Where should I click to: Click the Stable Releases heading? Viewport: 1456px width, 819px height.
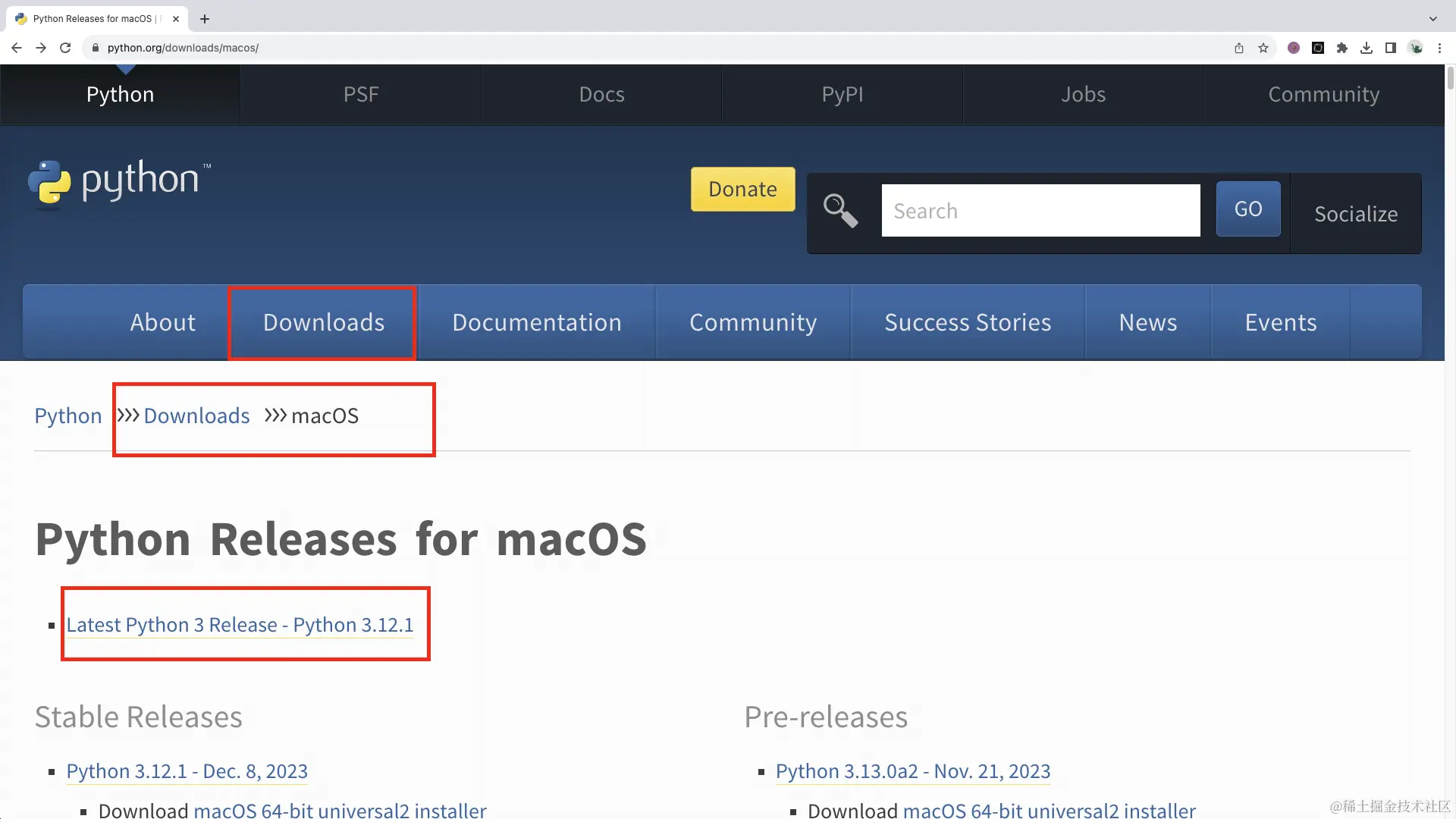tap(139, 717)
